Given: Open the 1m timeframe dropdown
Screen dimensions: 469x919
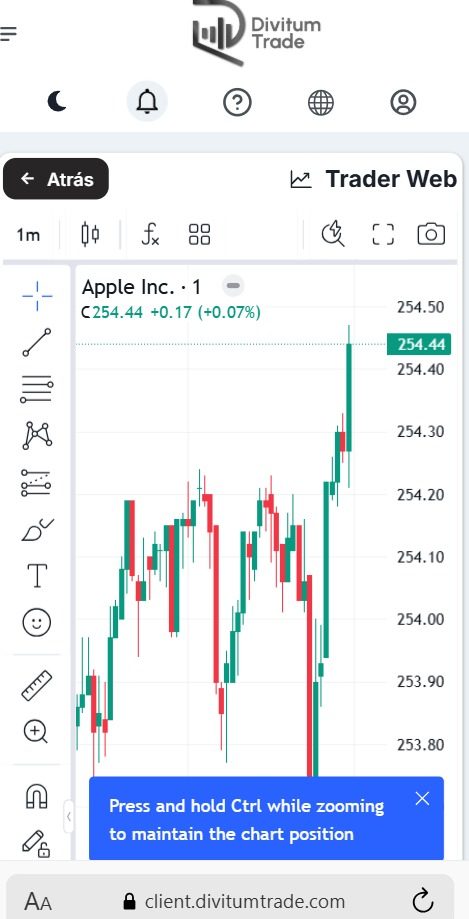Looking at the screenshot, I should pyautogui.click(x=28, y=235).
